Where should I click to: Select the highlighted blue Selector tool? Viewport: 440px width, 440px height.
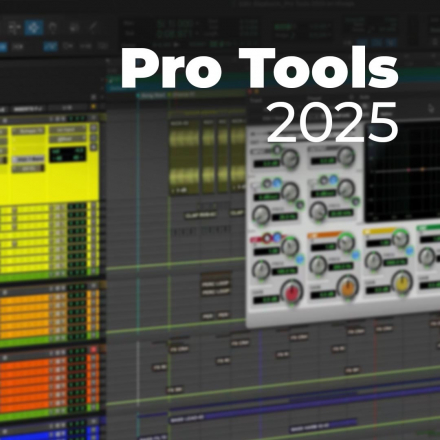point(34,28)
